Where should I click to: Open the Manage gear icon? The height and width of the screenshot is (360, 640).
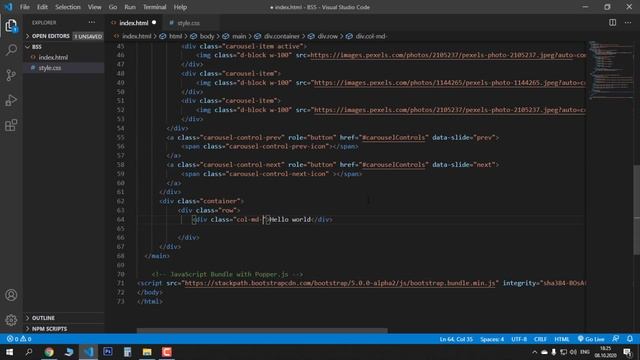(11, 320)
